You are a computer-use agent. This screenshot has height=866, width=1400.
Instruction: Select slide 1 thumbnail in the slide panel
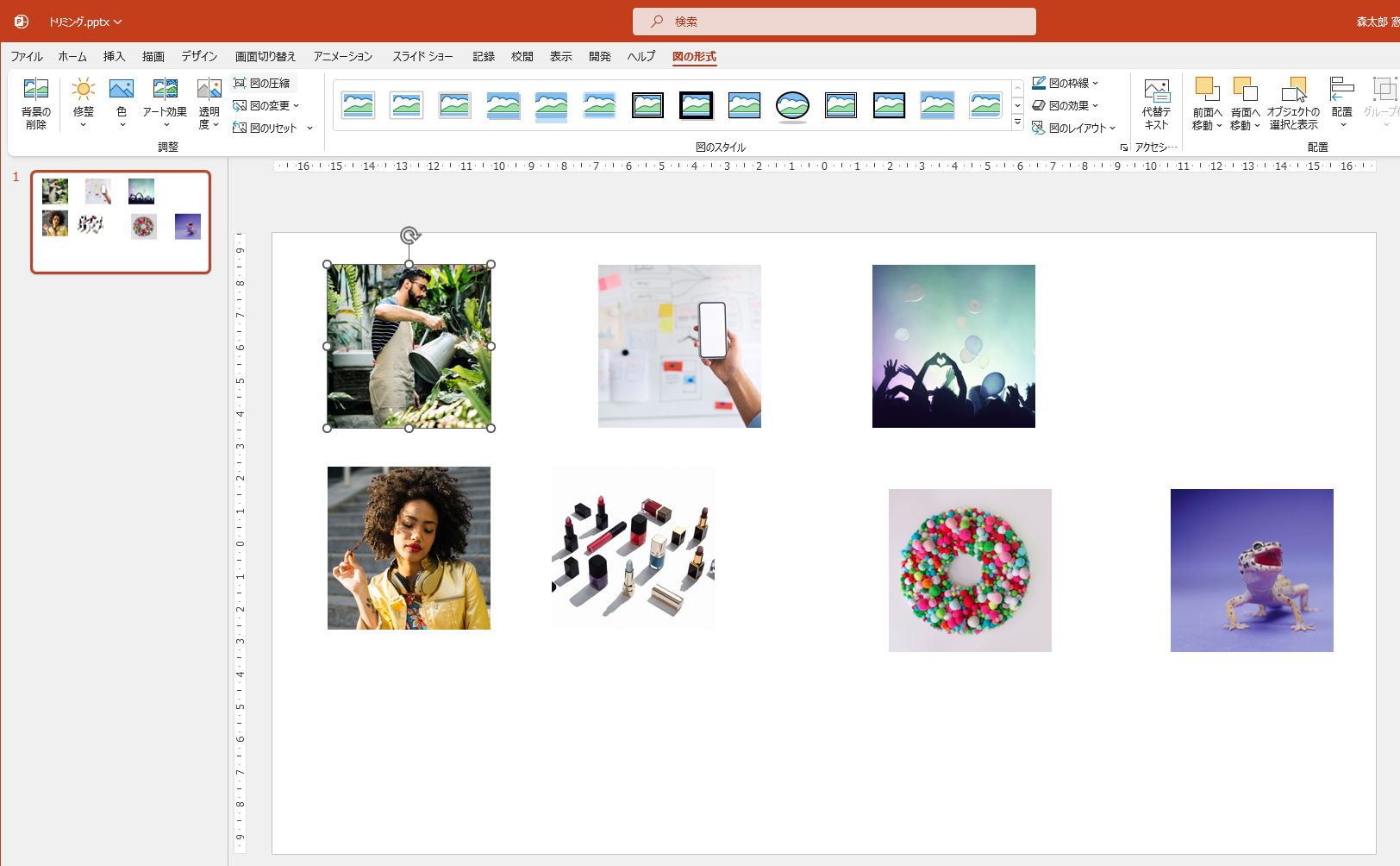tap(121, 222)
